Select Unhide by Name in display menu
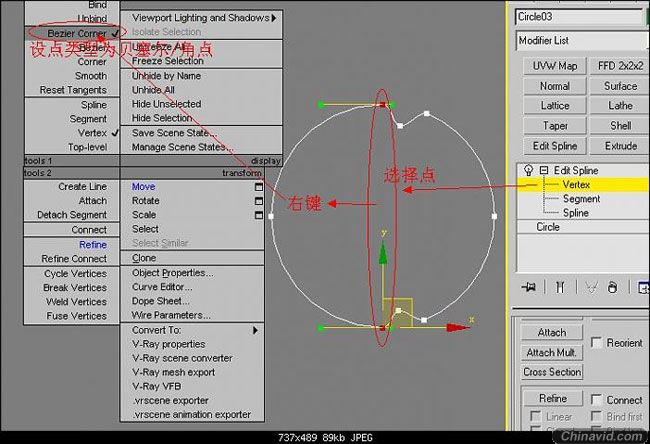Screen dimensions: 650x444 [166, 76]
